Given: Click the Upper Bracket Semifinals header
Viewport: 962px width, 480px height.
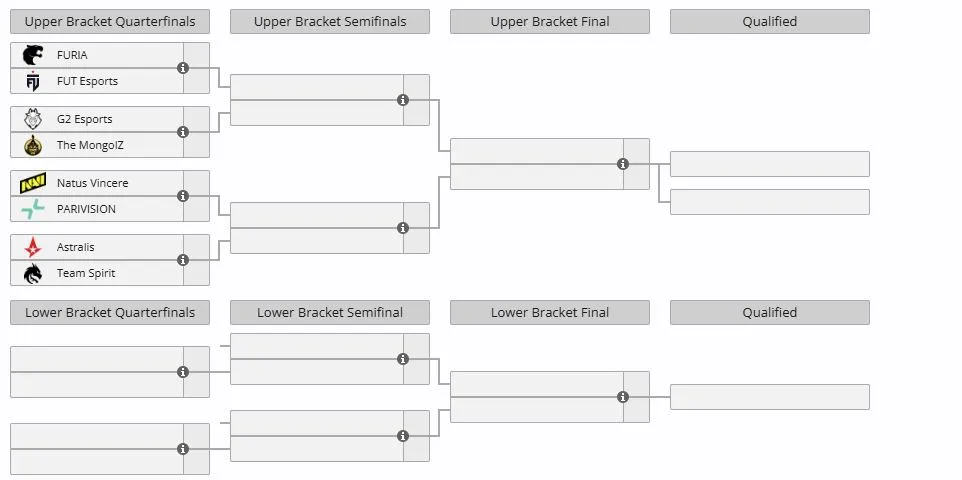Looking at the screenshot, I should [330, 21].
